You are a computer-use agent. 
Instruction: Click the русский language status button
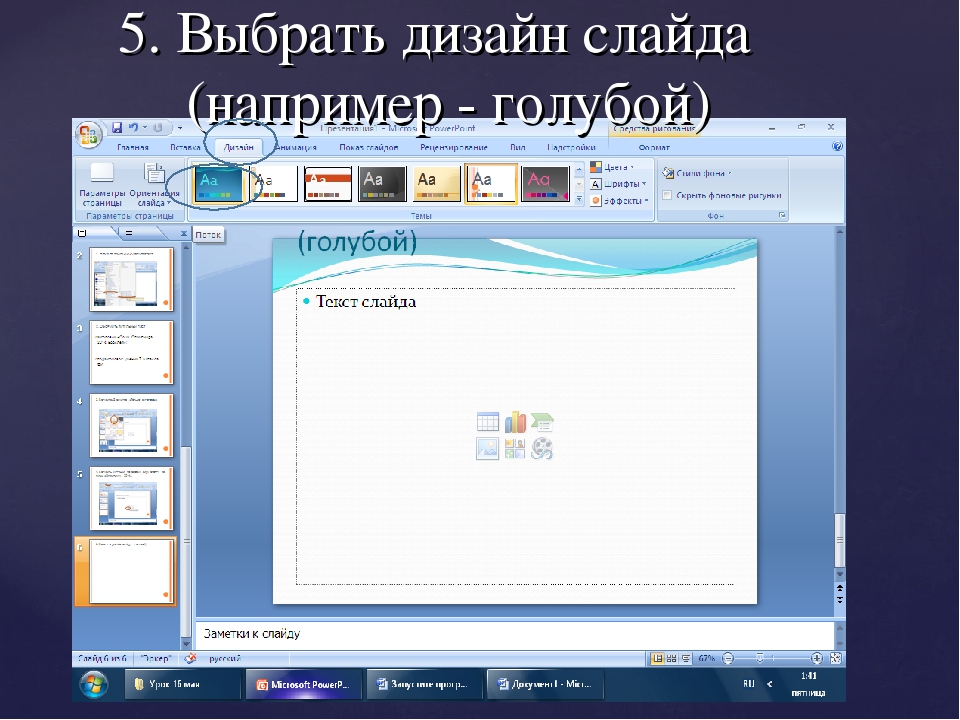[x=225, y=659]
